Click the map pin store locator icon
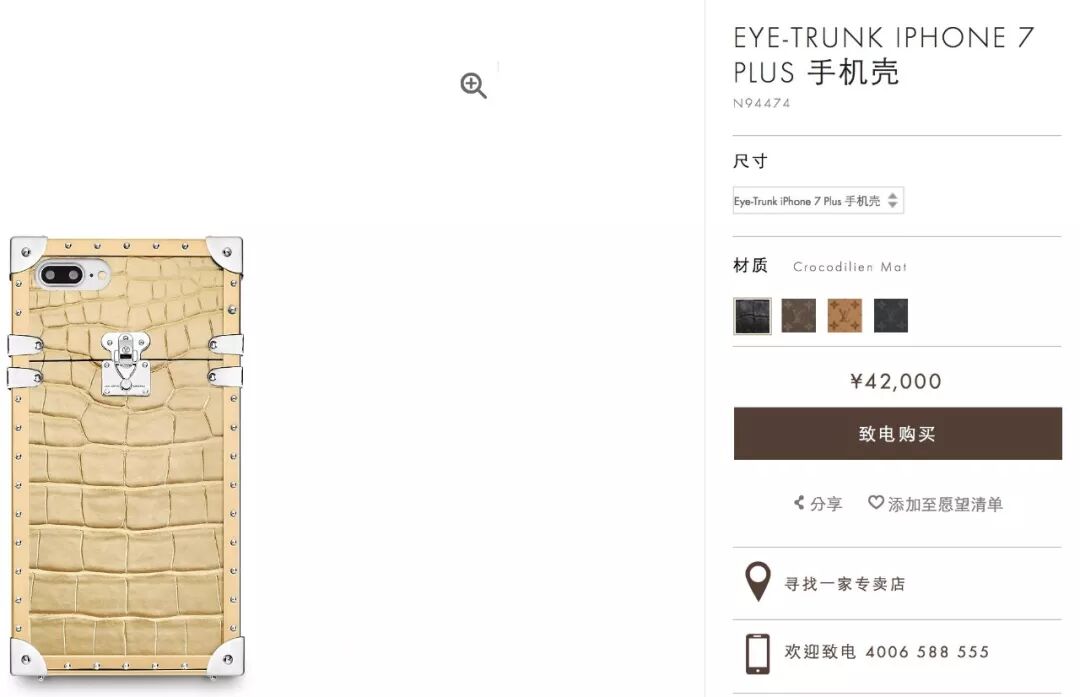Viewport: 1080px width, 697px height. tap(758, 582)
